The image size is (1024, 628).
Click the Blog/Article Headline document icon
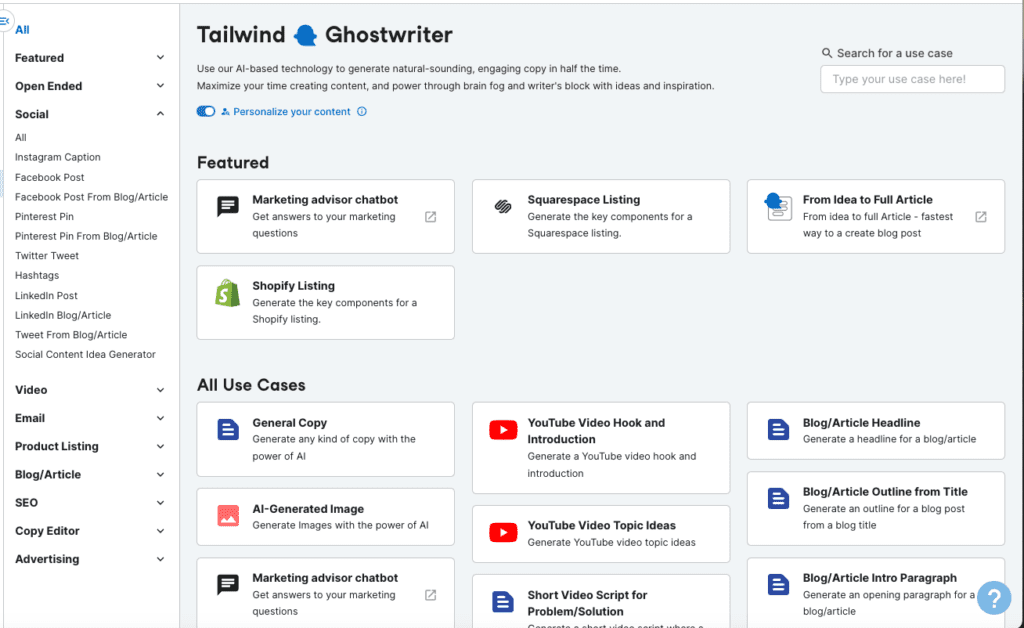(778, 430)
